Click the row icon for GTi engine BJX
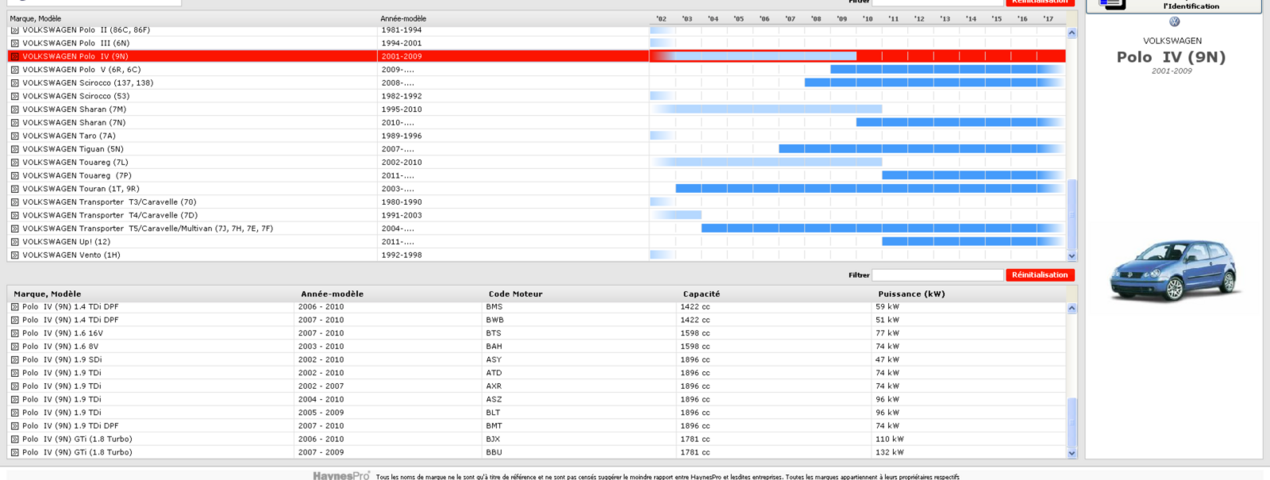The image size is (1270, 480). 15,439
